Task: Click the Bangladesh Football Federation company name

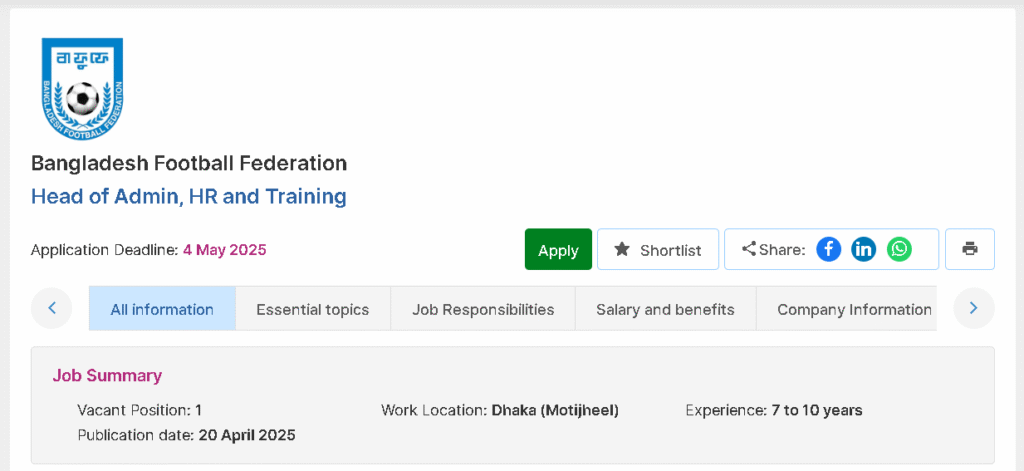Action: 189,163
